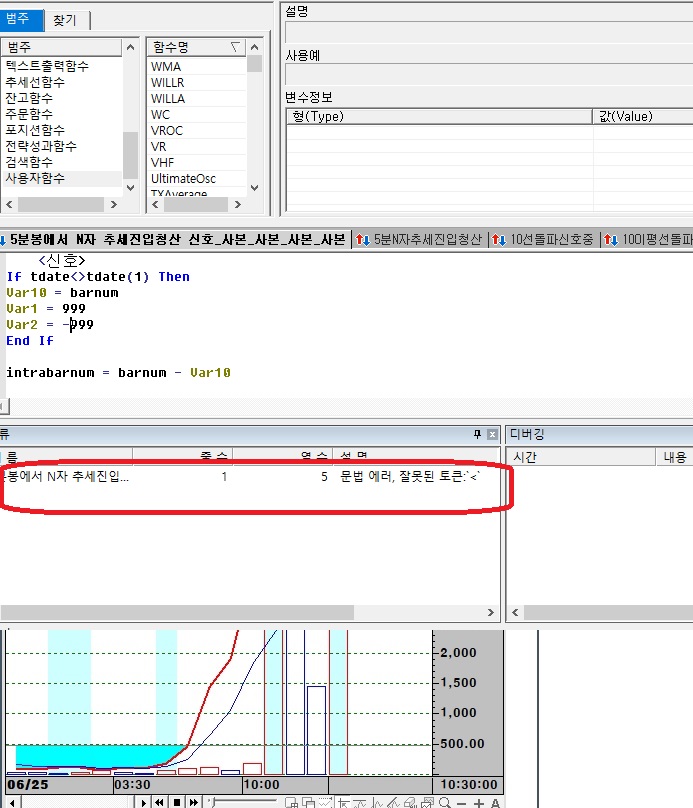The width and height of the screenshot is (693, 808).
Task: Click the stop button in chart playback controls
Action: click(x=177, y=801)
